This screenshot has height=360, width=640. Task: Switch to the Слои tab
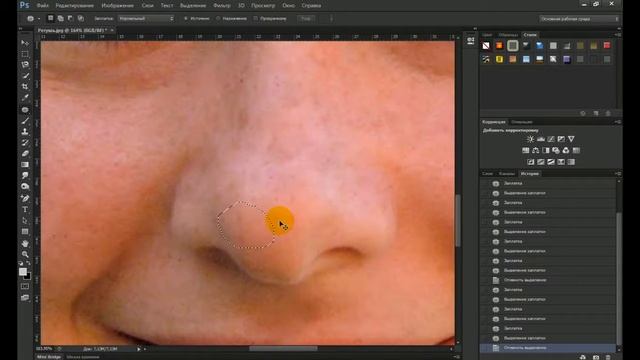[487, 173]
